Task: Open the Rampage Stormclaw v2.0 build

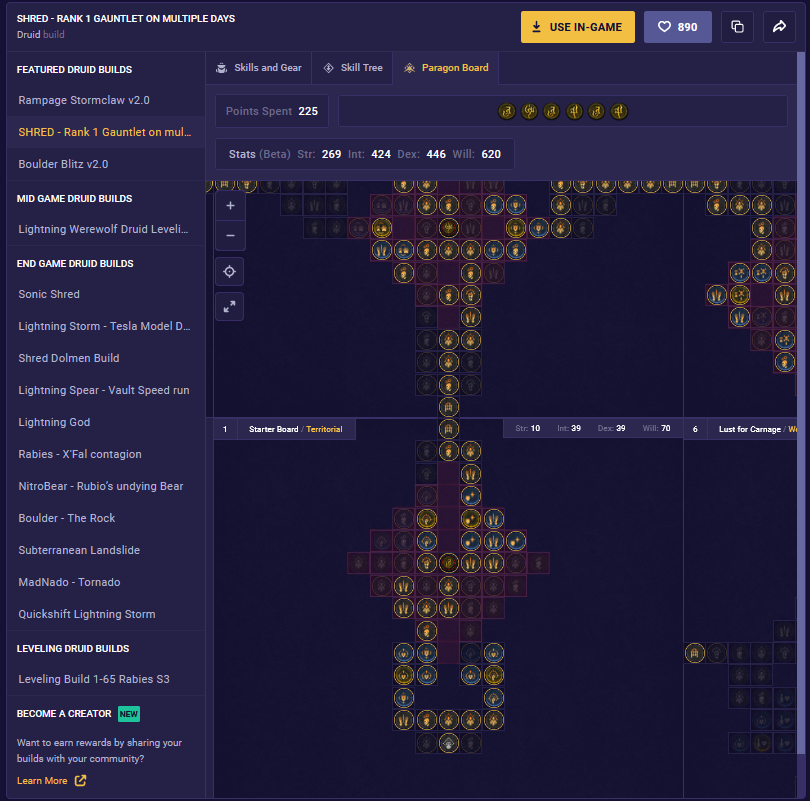Action: tap(84, 100)
